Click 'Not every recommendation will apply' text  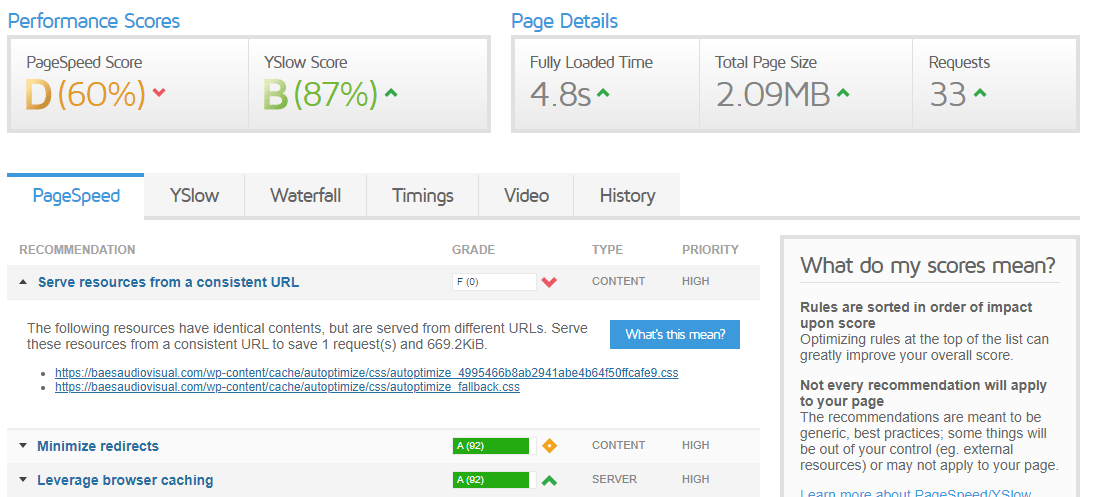(x=923, y=393)
